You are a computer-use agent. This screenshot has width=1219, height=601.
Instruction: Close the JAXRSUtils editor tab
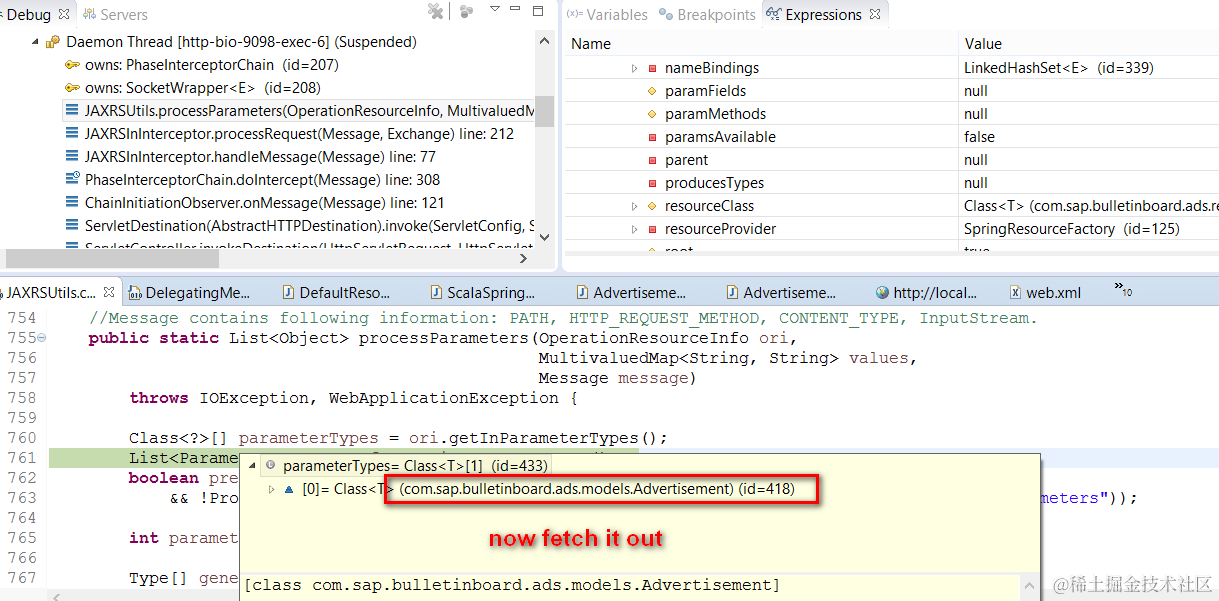pyautogui.click(x=109, y=293)
